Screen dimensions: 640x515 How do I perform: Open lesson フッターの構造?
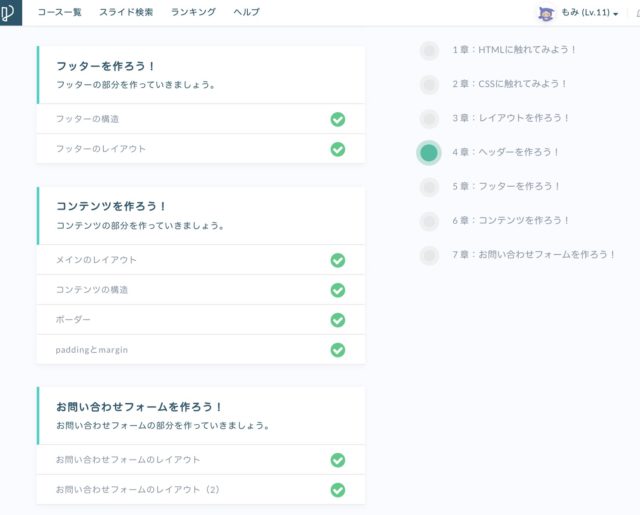coord(200,119)
